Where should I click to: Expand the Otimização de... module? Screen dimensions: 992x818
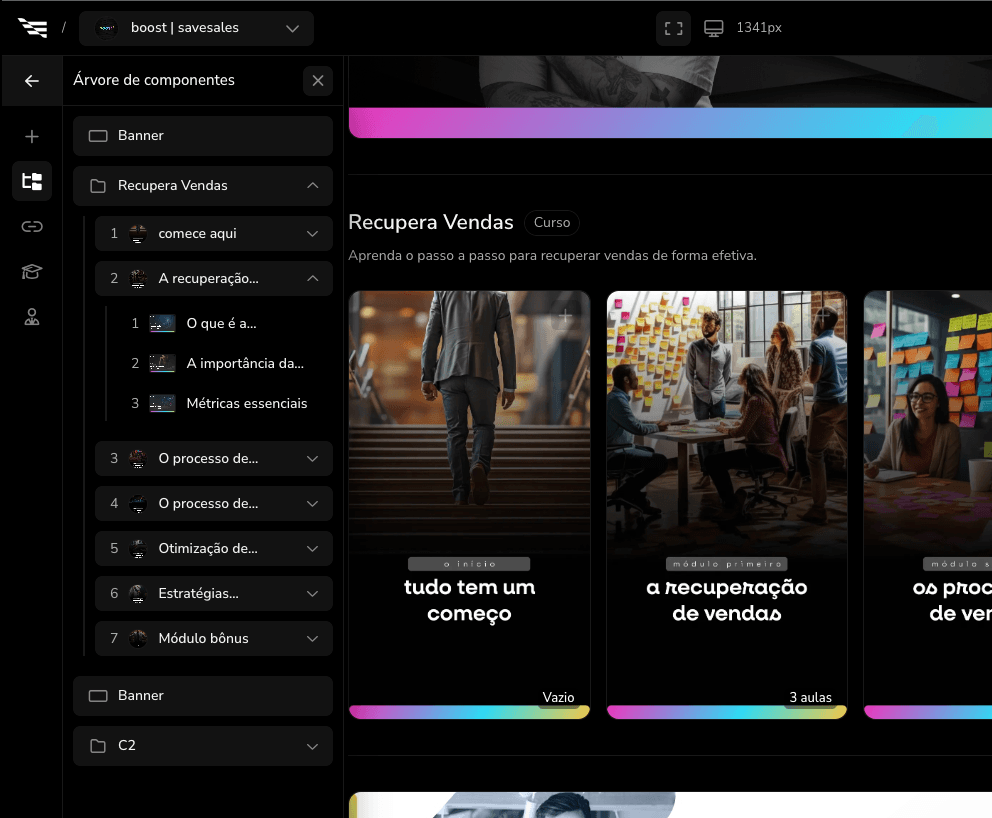click(x=313, y=548)
